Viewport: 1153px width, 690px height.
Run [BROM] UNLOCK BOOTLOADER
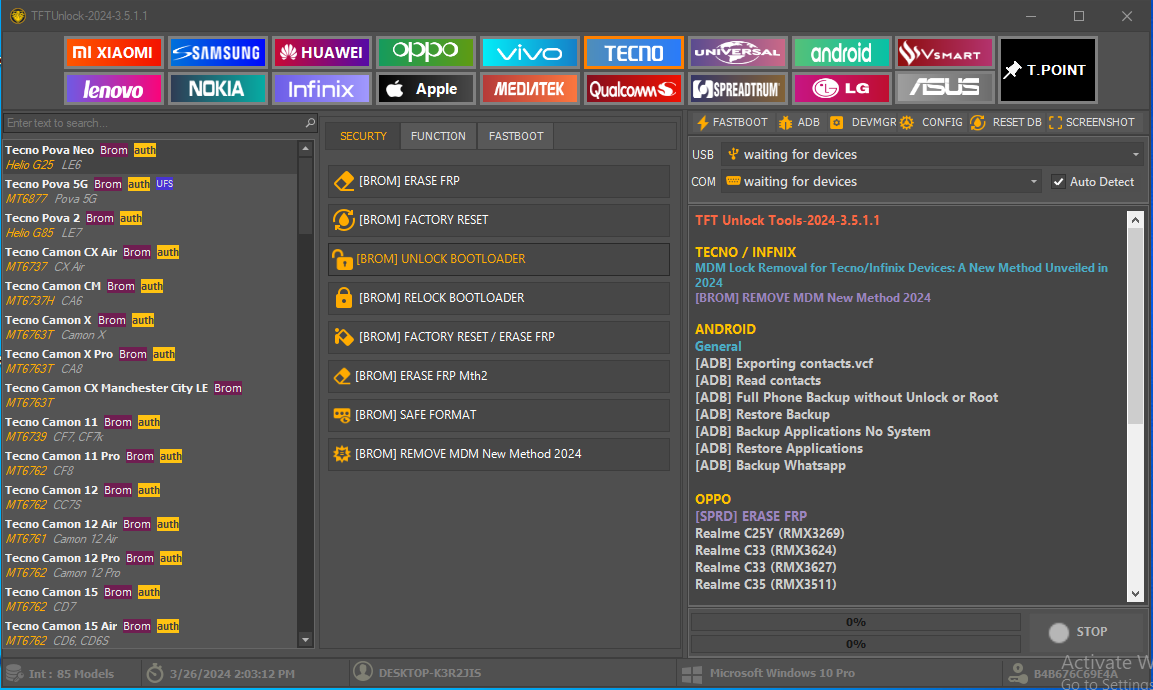499,259
